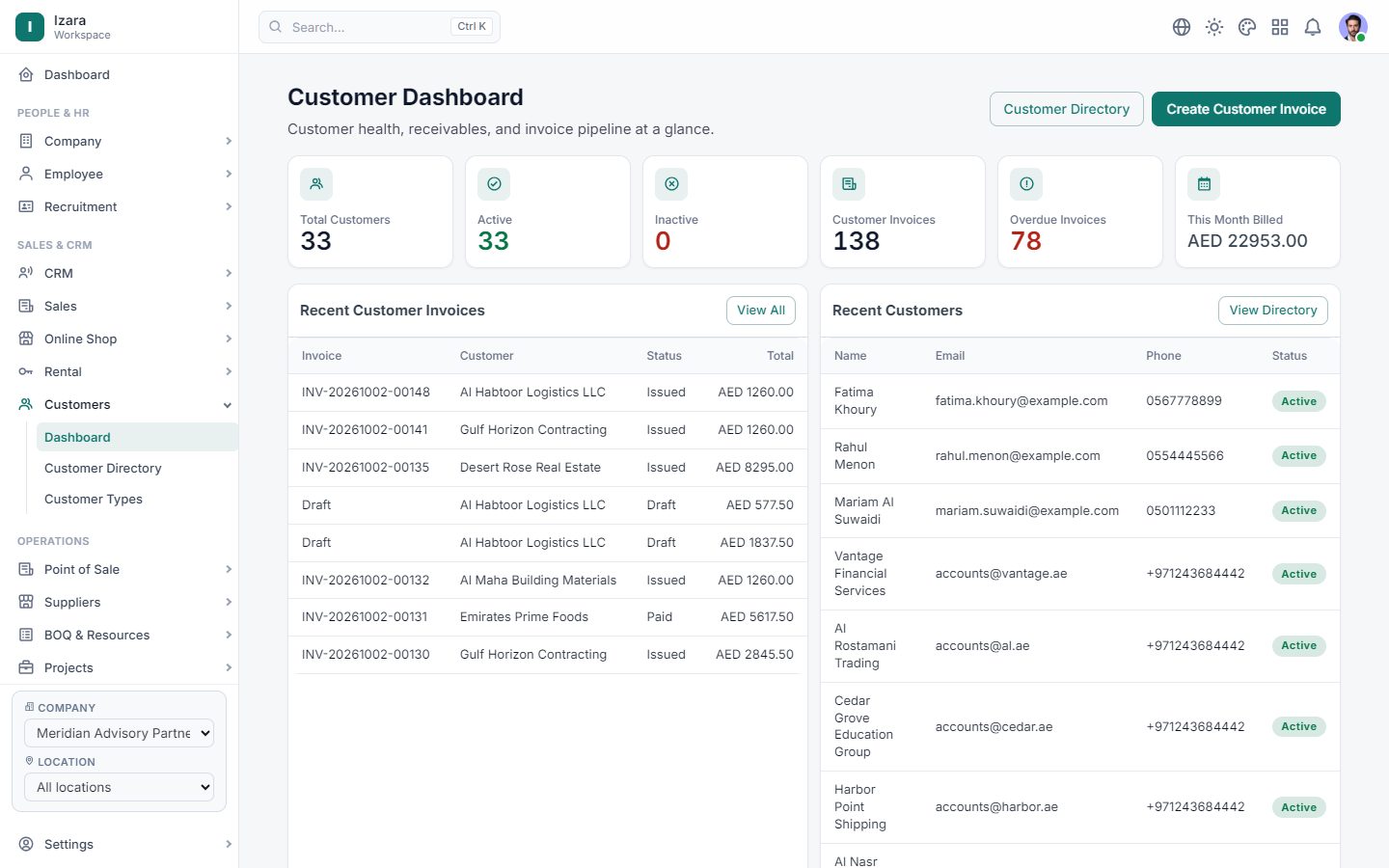Click invoice INV-20261002-00148
This screenshot has width=1389, height=868.
pyautogui.click(x=366, y=393)
